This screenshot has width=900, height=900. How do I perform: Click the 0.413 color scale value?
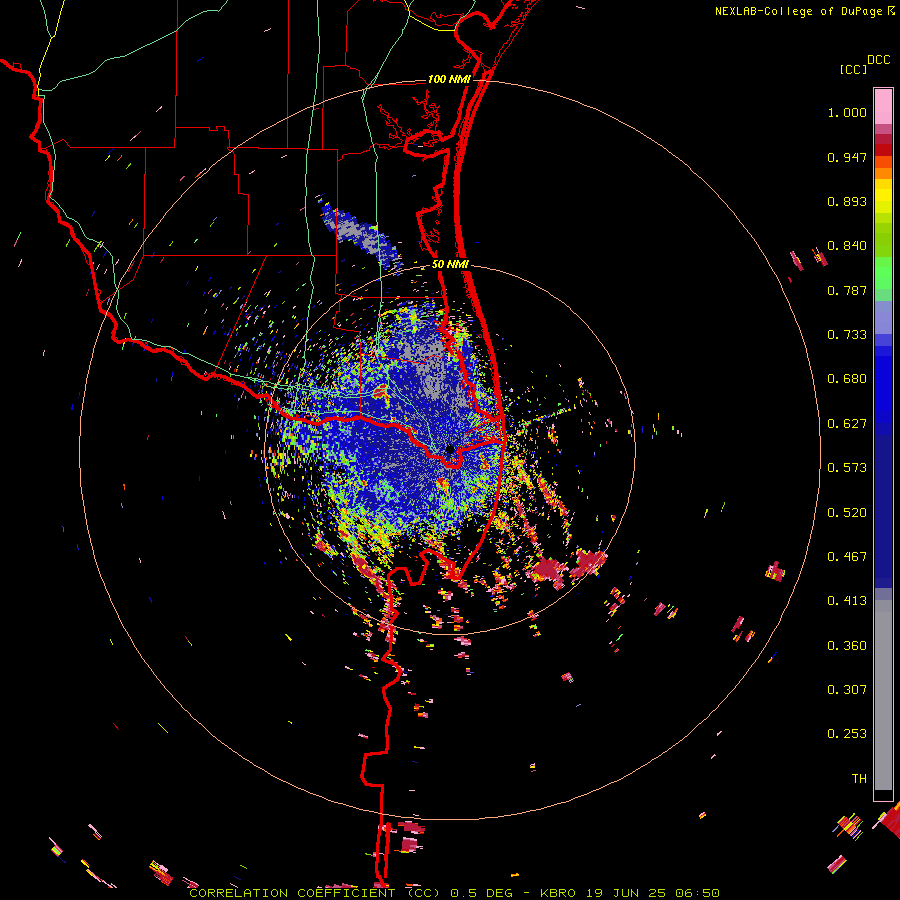coord(847,601)
